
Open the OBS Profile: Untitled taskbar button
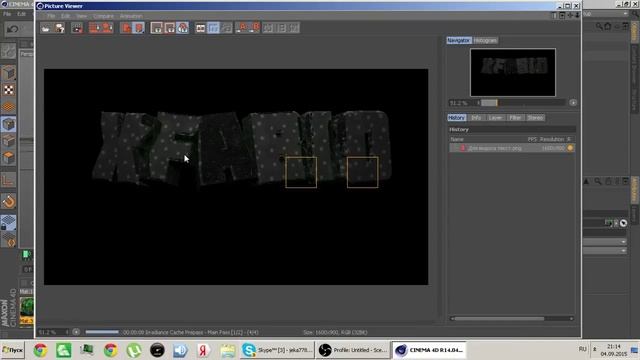353,350
